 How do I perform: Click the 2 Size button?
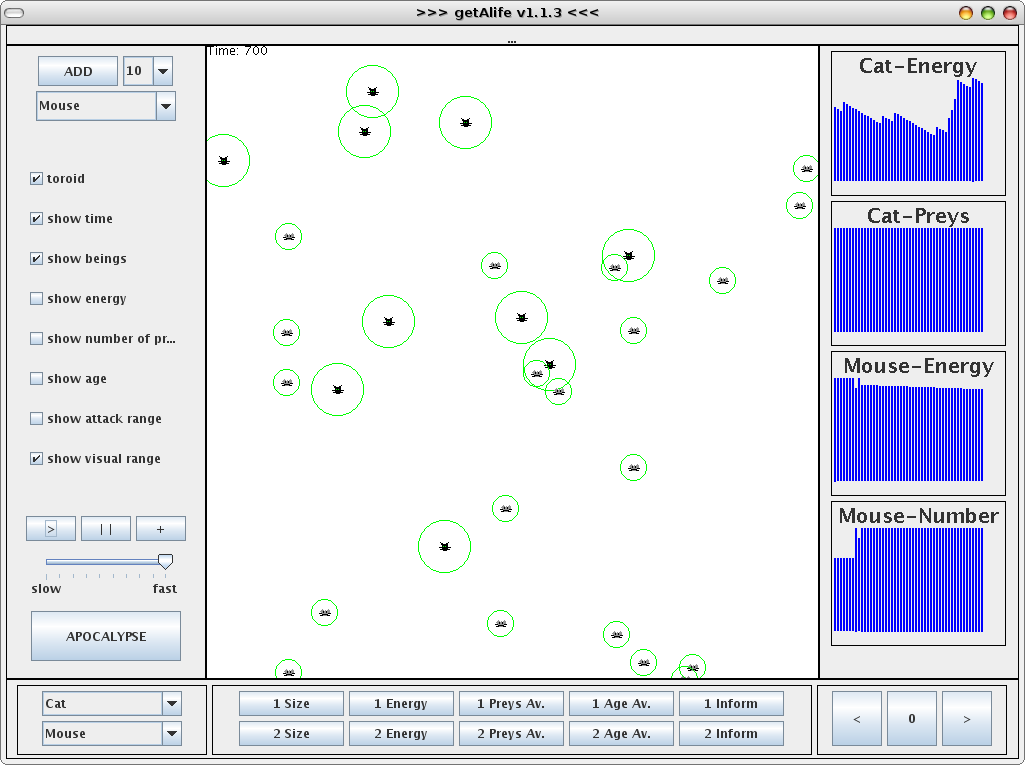coord(291,734)
